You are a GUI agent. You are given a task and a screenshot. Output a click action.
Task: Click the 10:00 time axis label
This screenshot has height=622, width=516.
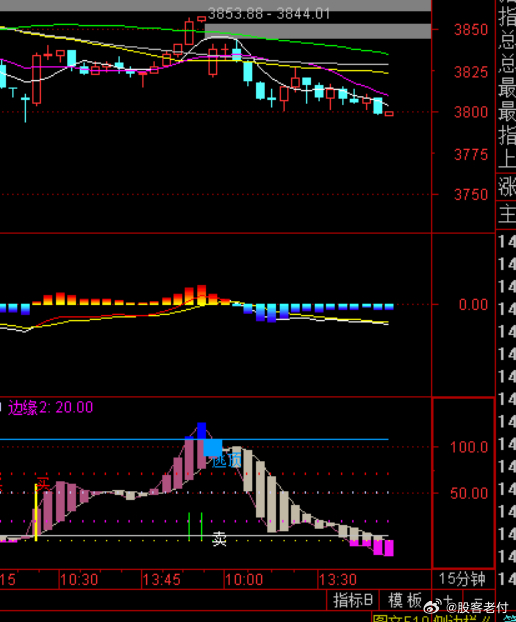(244, 580)
